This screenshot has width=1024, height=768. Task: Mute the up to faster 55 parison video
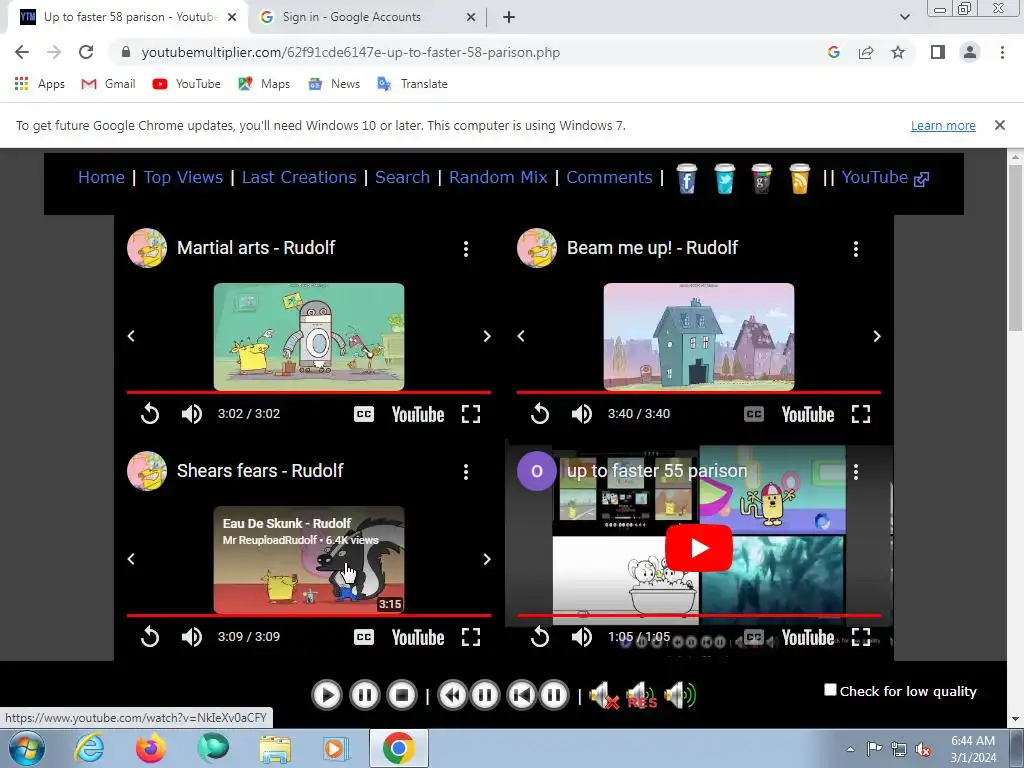(581, 637)
